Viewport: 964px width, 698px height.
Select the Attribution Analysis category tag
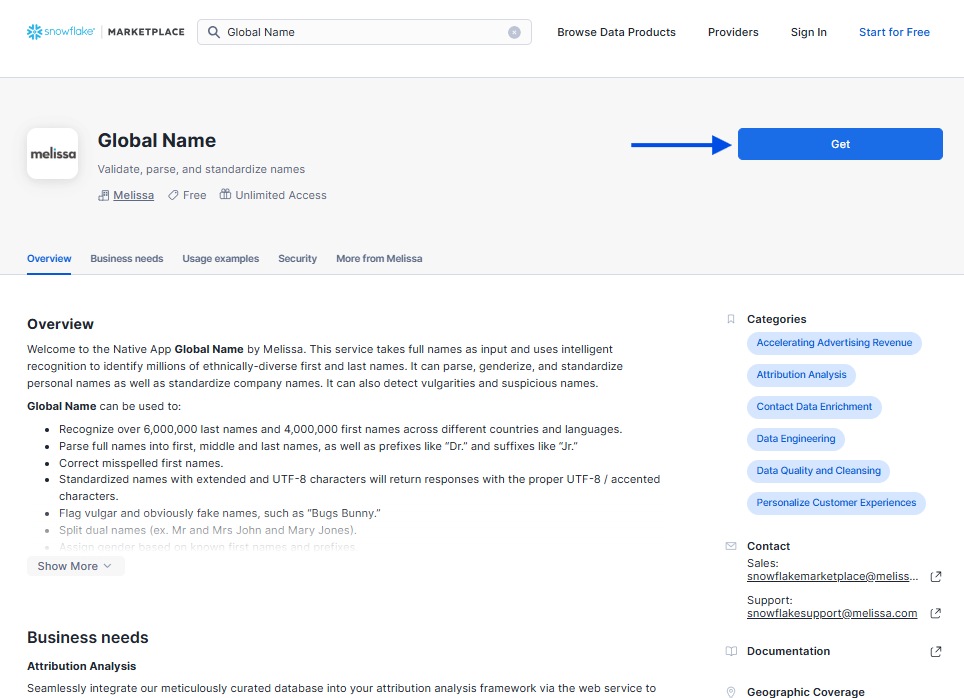(x=801, y=375)
